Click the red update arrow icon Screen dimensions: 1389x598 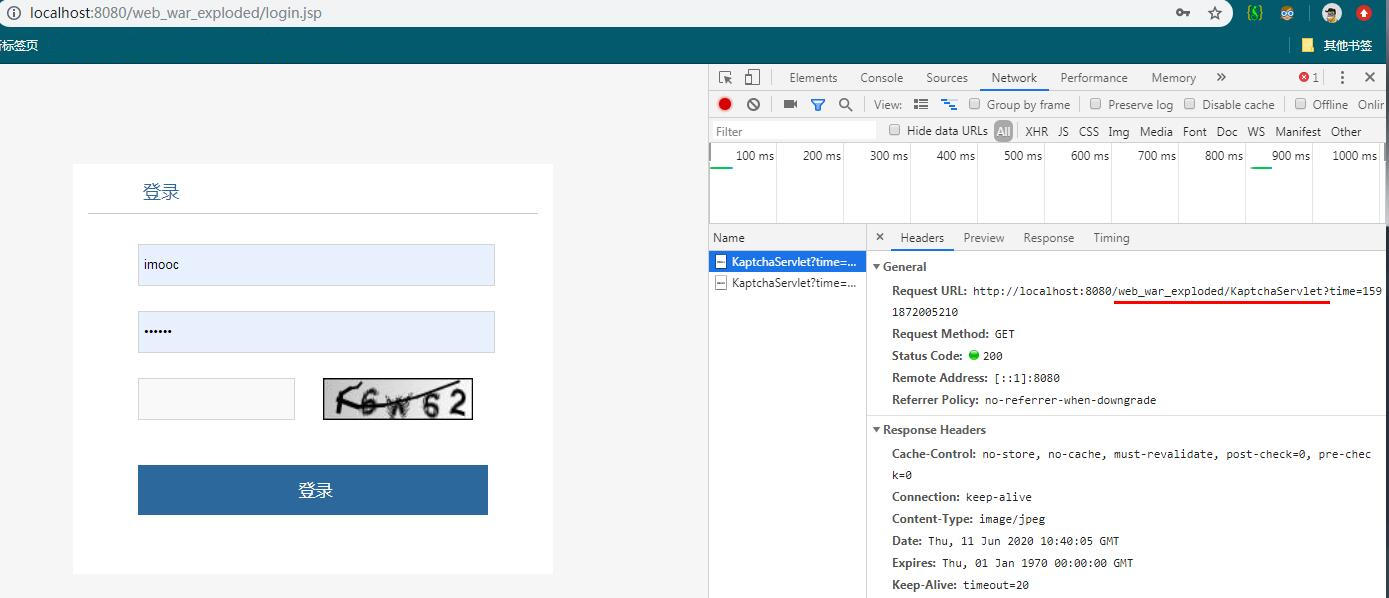(1364, 13)
